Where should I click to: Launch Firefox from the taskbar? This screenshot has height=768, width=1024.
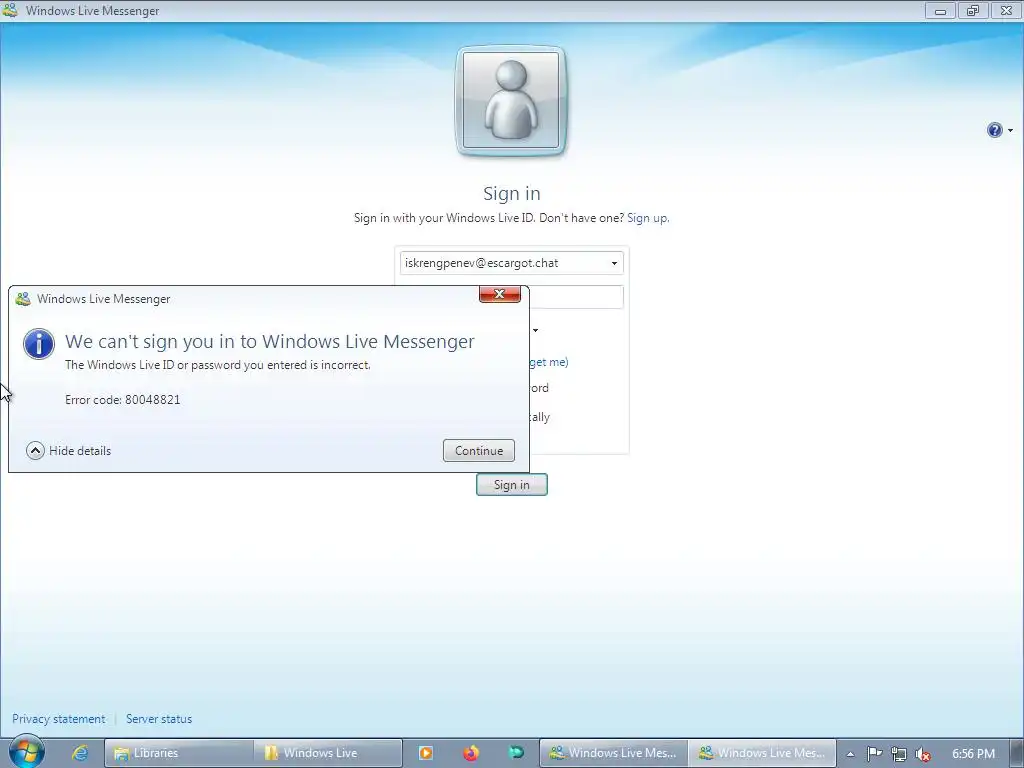[471, 753]
